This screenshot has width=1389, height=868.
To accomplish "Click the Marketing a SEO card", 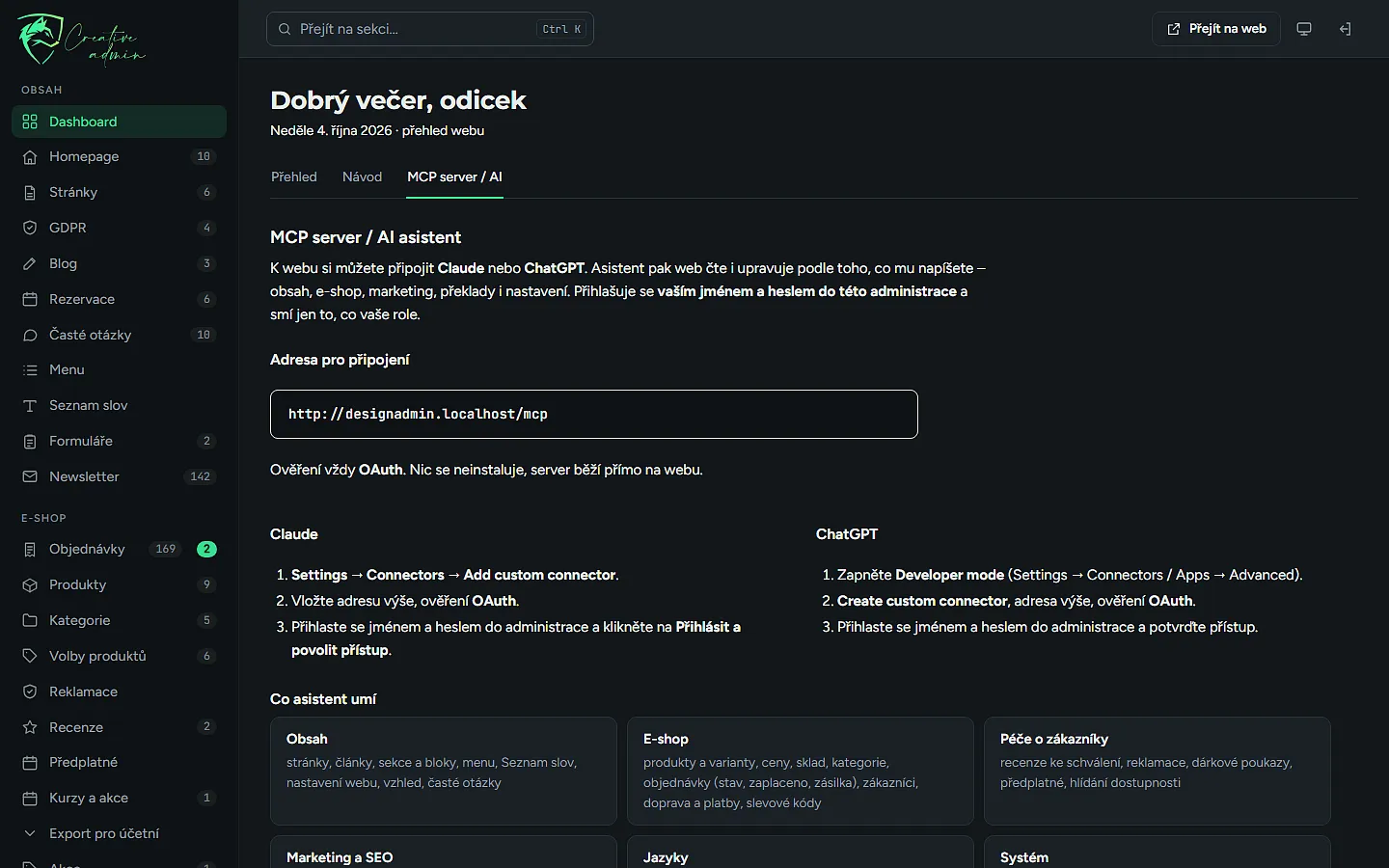I will pos(444,852).
